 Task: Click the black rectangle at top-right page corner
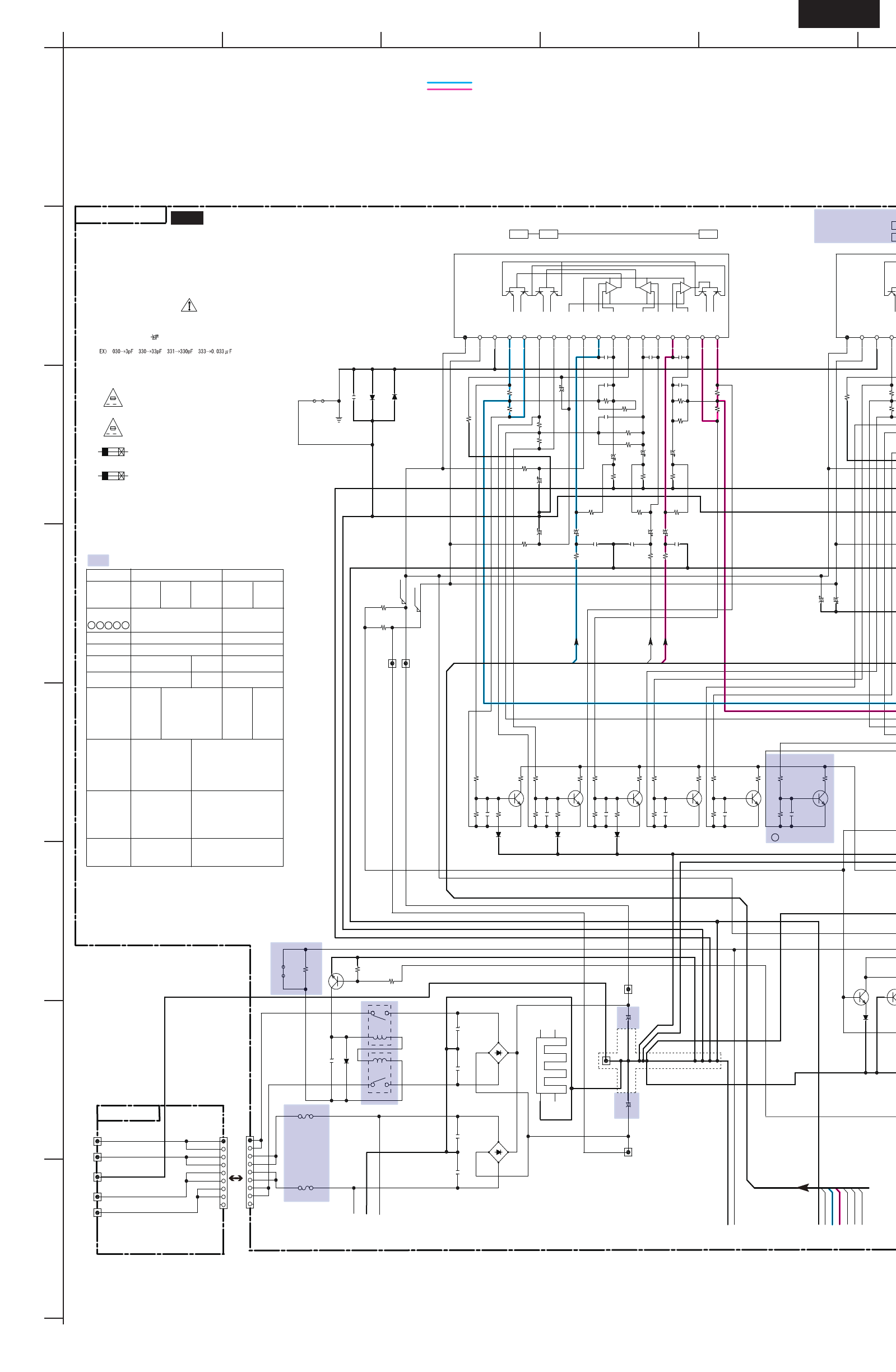pyautogui.click(x=839, y=14)
